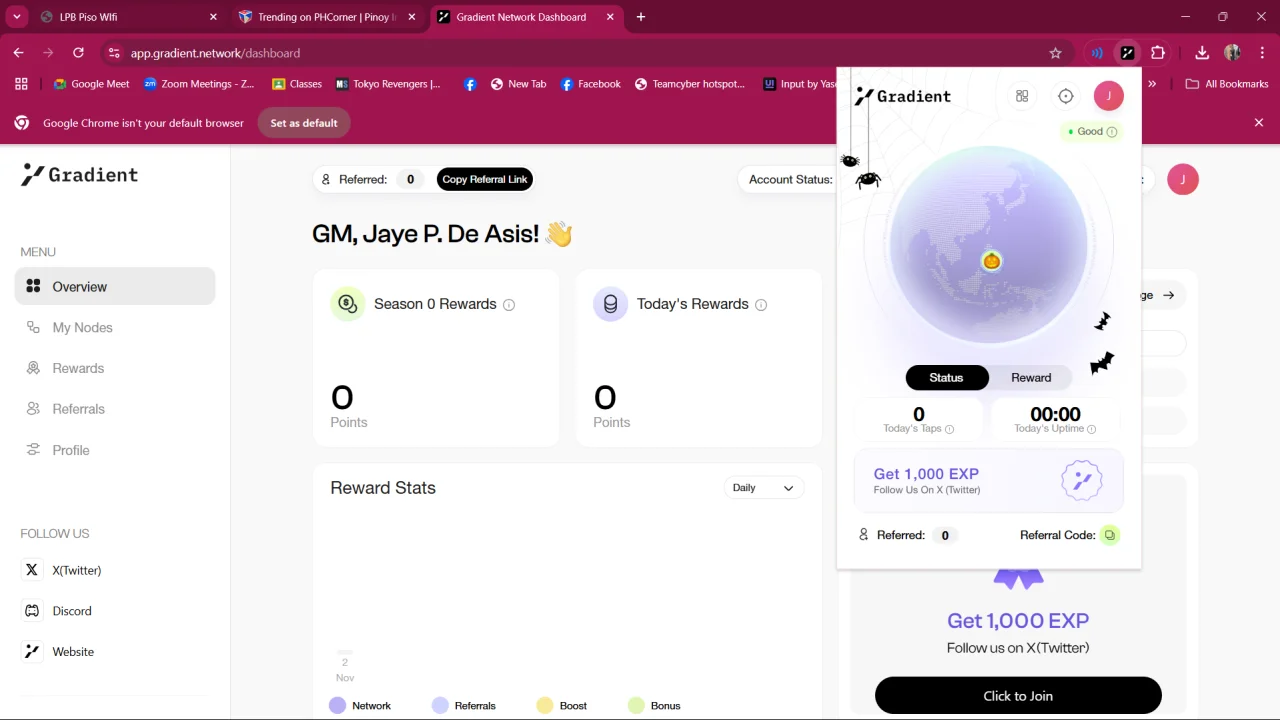Click the Get 1,000 EXP card in popup
The height and width of the screenshot is (720, 1280).
[988, 481]
